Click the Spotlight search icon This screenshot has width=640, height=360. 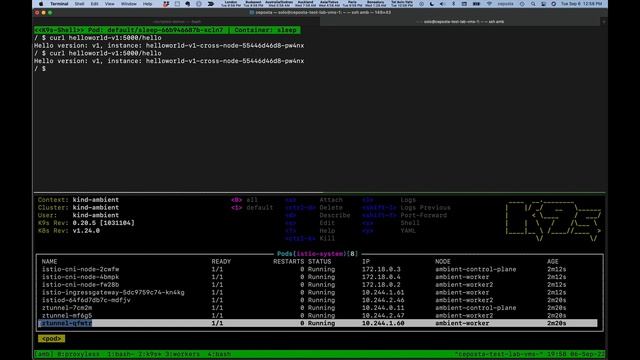(533, 4)
